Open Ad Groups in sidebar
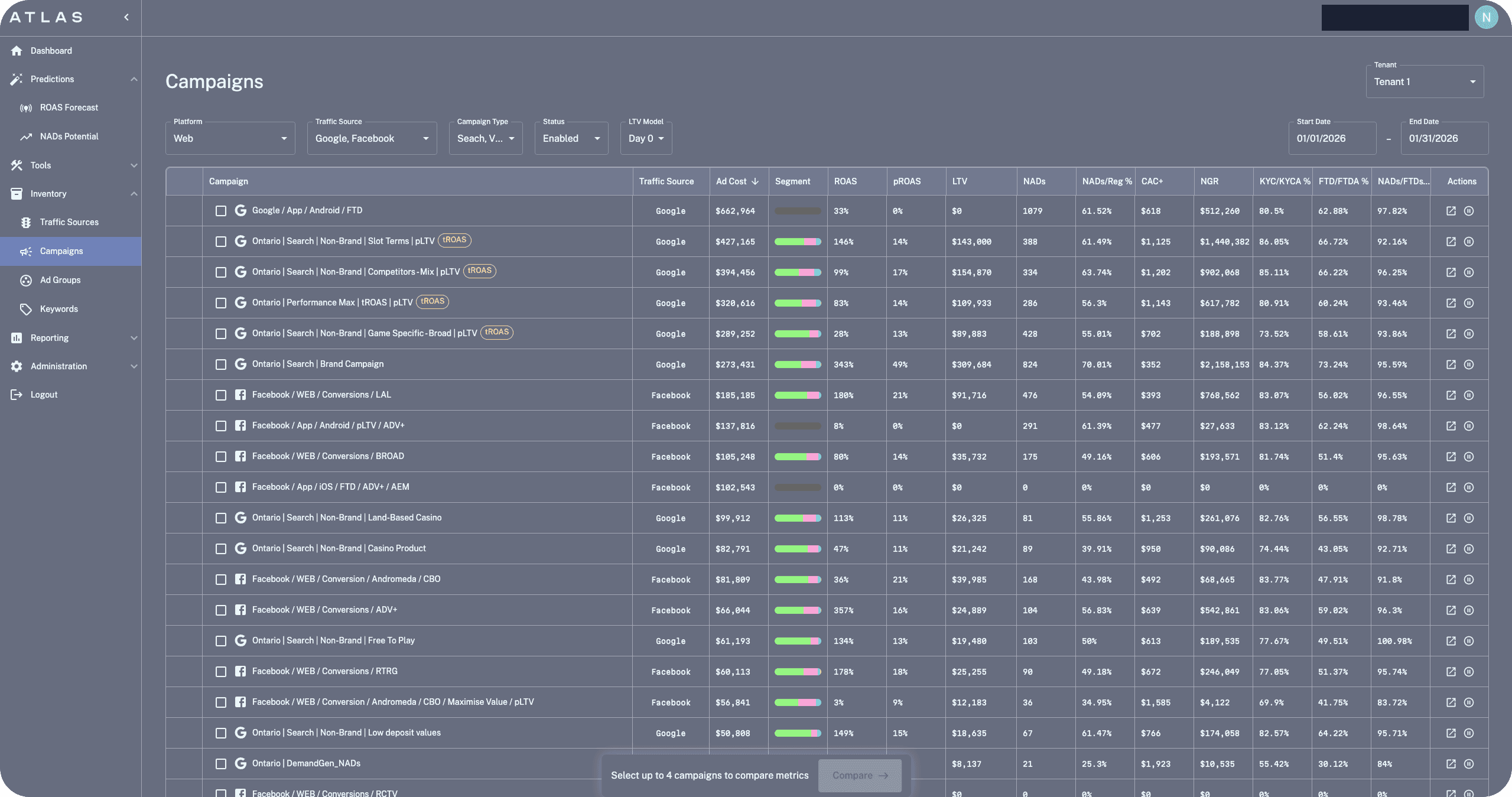The image size is (1512, 797). pyautogui.click(x=60, y=280)
